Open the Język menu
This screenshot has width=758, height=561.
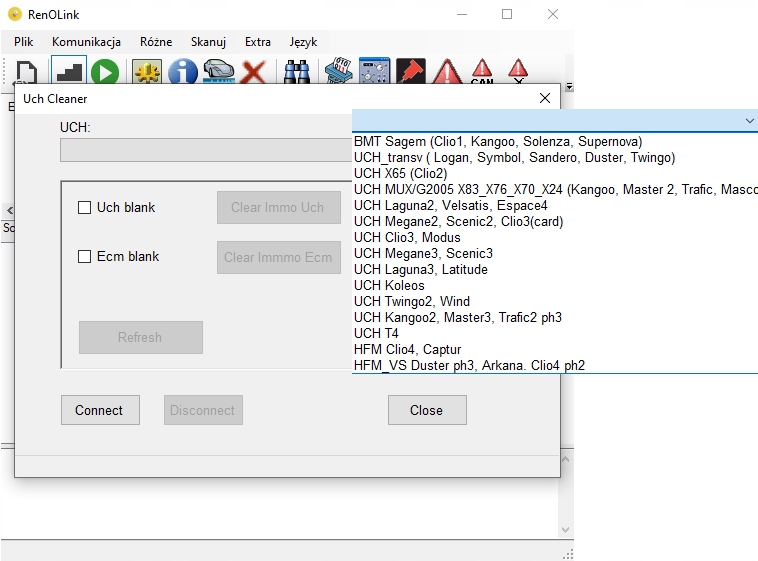303,42
